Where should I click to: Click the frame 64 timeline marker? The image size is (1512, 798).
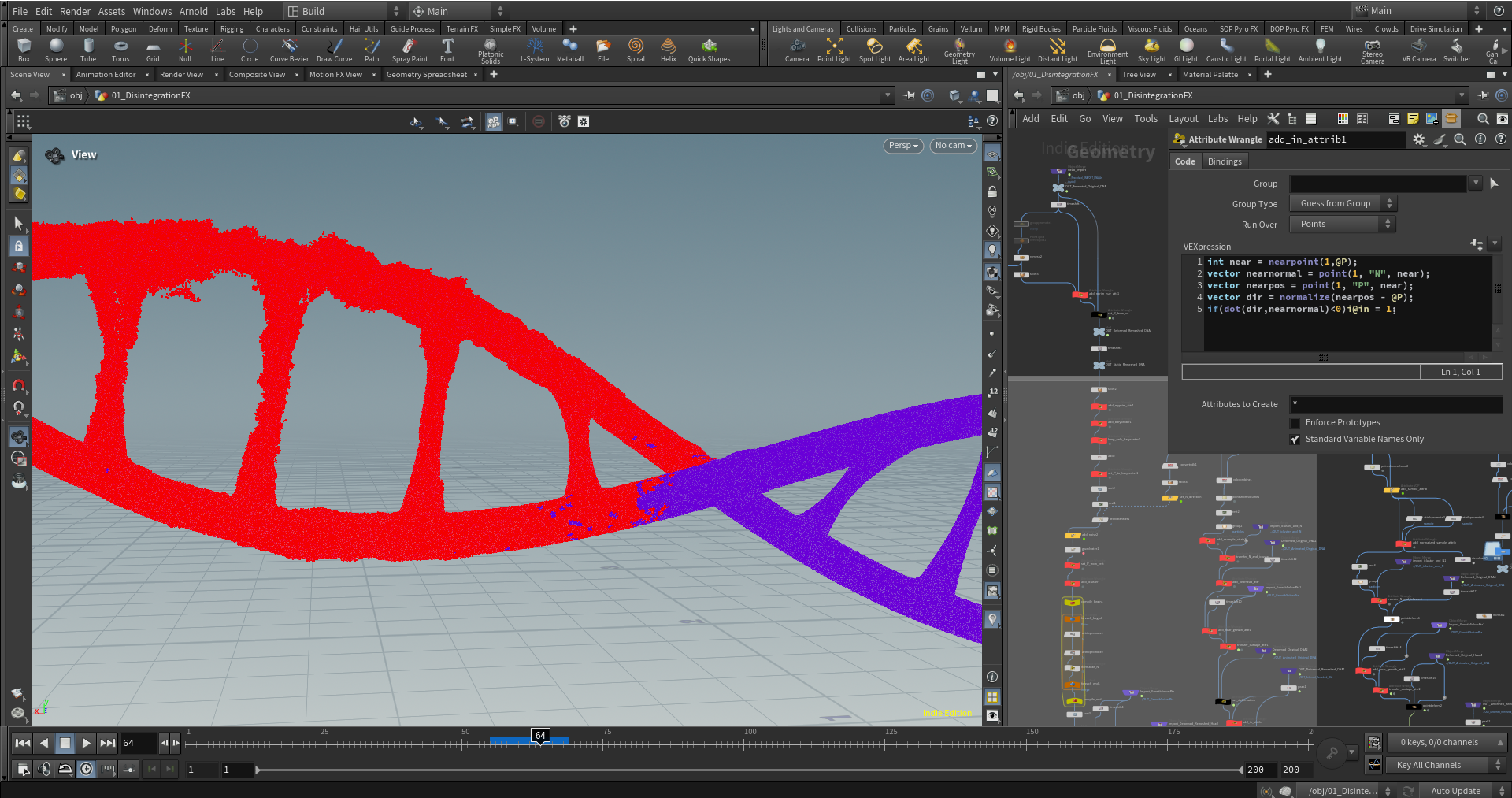(x=540, y=736)
